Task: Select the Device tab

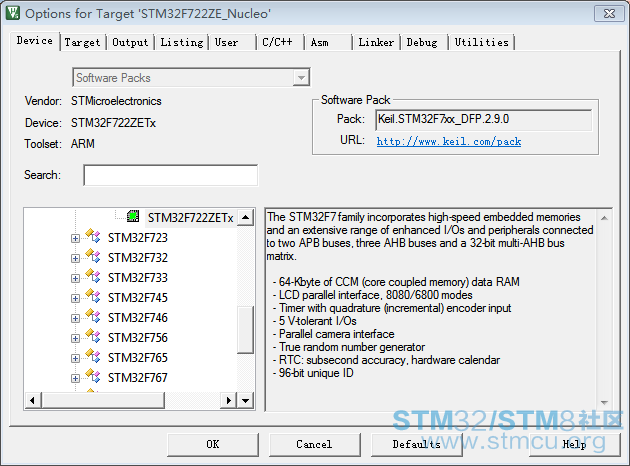Action: coord(35,41)
